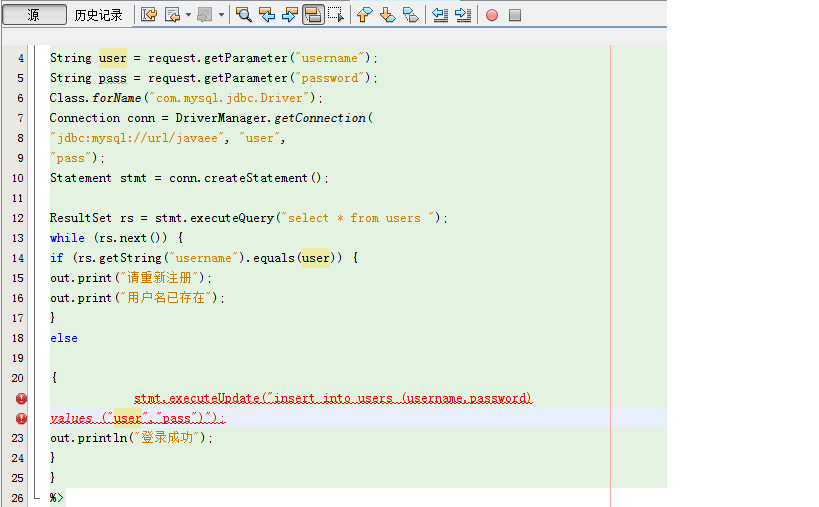Screen dimensions: 819x507
Task: Click the code-fold marker beside line 26
Action: coord(37,496)
